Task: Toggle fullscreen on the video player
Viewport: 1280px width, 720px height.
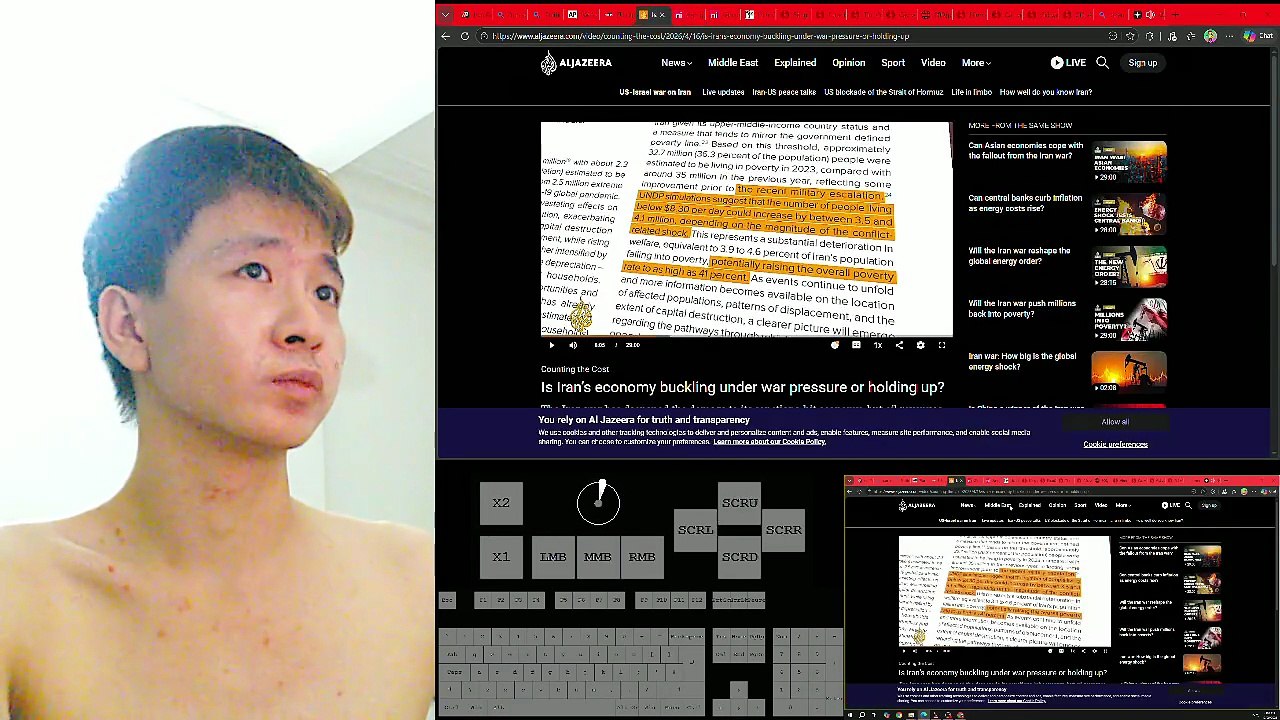Action: (941, 345)
